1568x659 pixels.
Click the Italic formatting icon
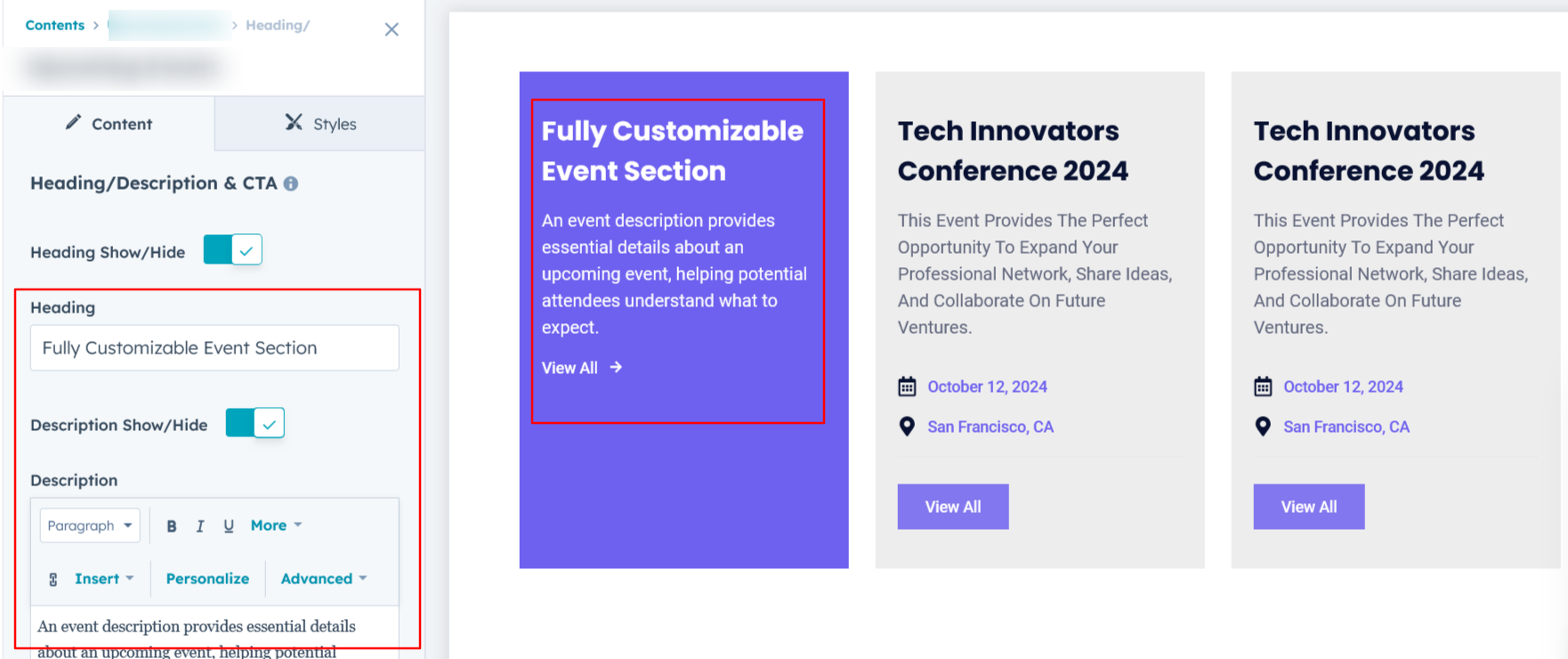coord(200,526)
